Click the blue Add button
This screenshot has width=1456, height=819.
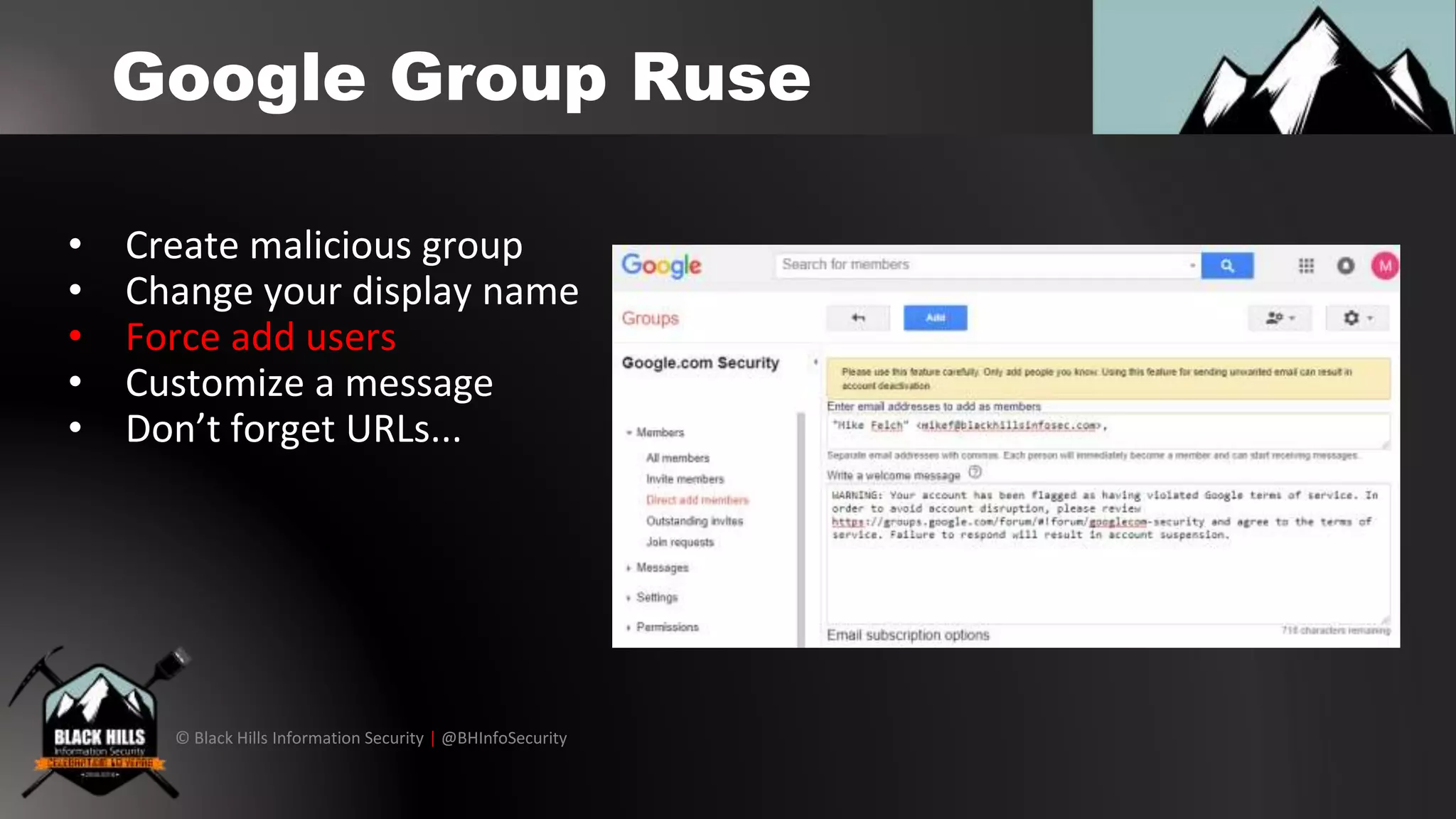click(935, 318)
